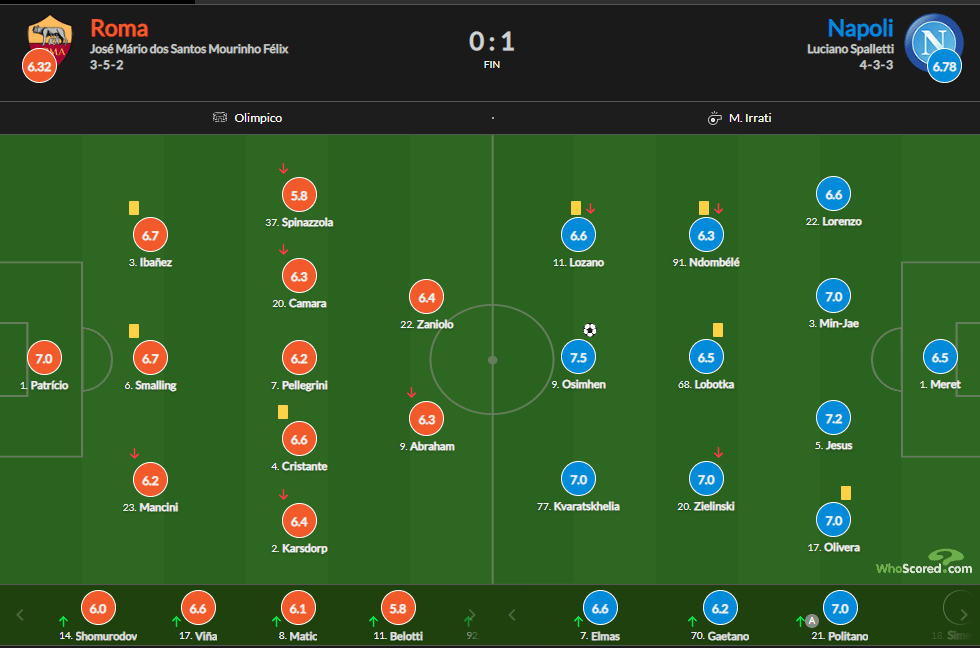Screen dimensions: 980x648
Task: Click Osimhen's goal ball icon
Action: [590, 330]
